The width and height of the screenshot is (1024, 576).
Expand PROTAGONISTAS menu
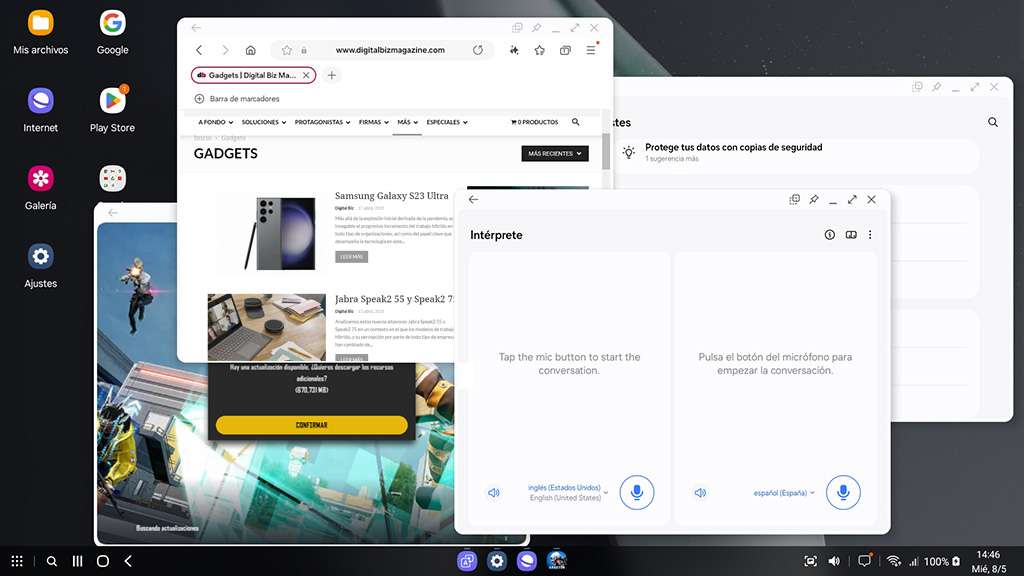pyautogui.click(x=322, y=122)
